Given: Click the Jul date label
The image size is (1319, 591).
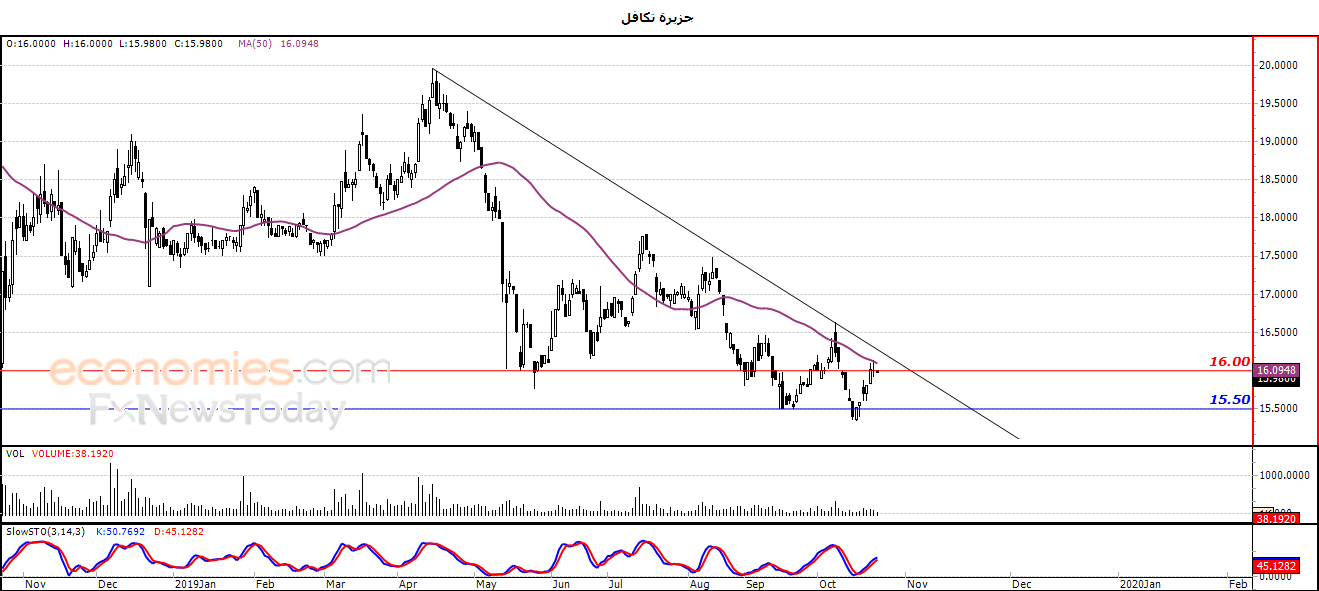Looking at the screenshot, I should click(x=617, y=582).
